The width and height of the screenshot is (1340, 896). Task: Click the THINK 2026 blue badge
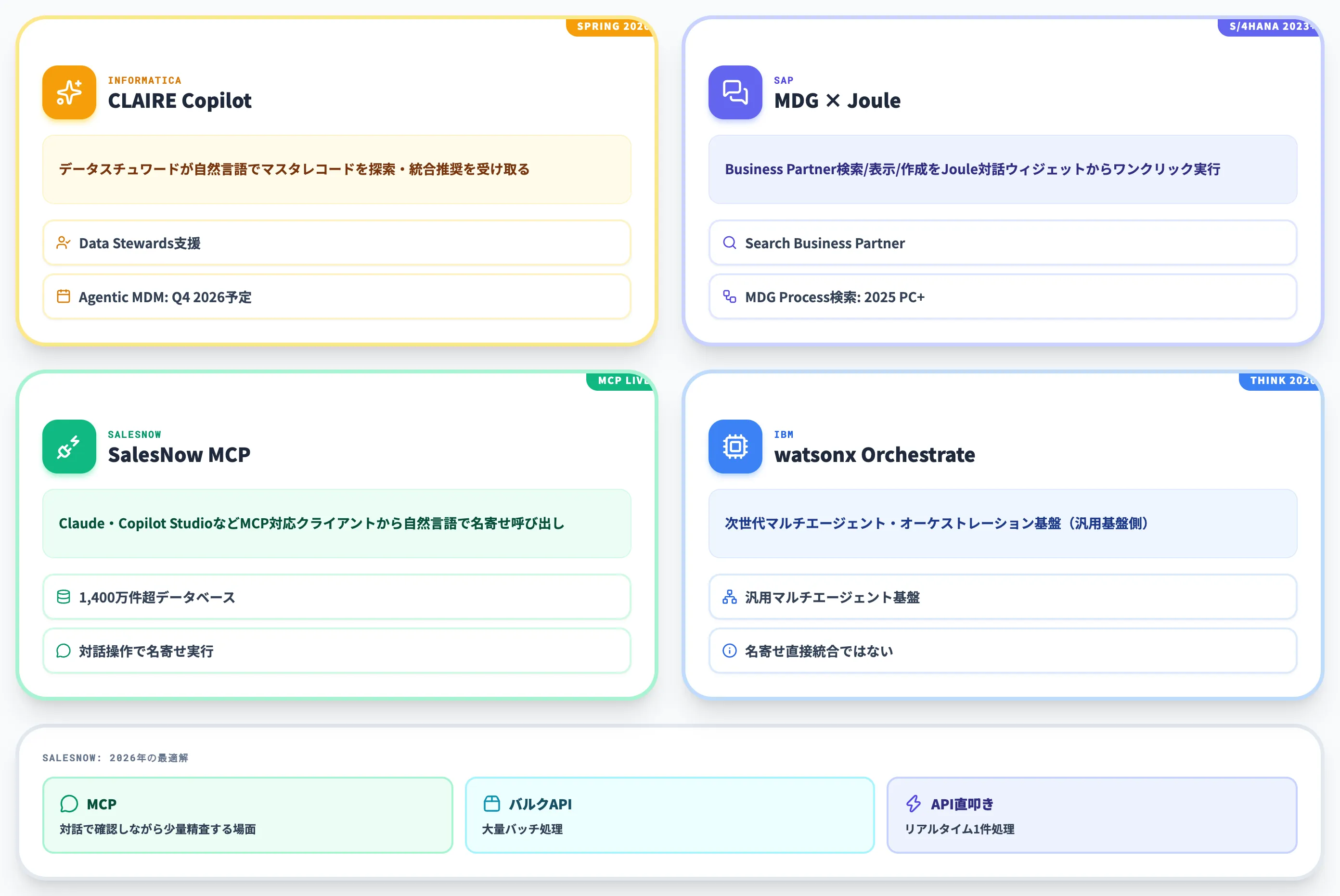1279,381
